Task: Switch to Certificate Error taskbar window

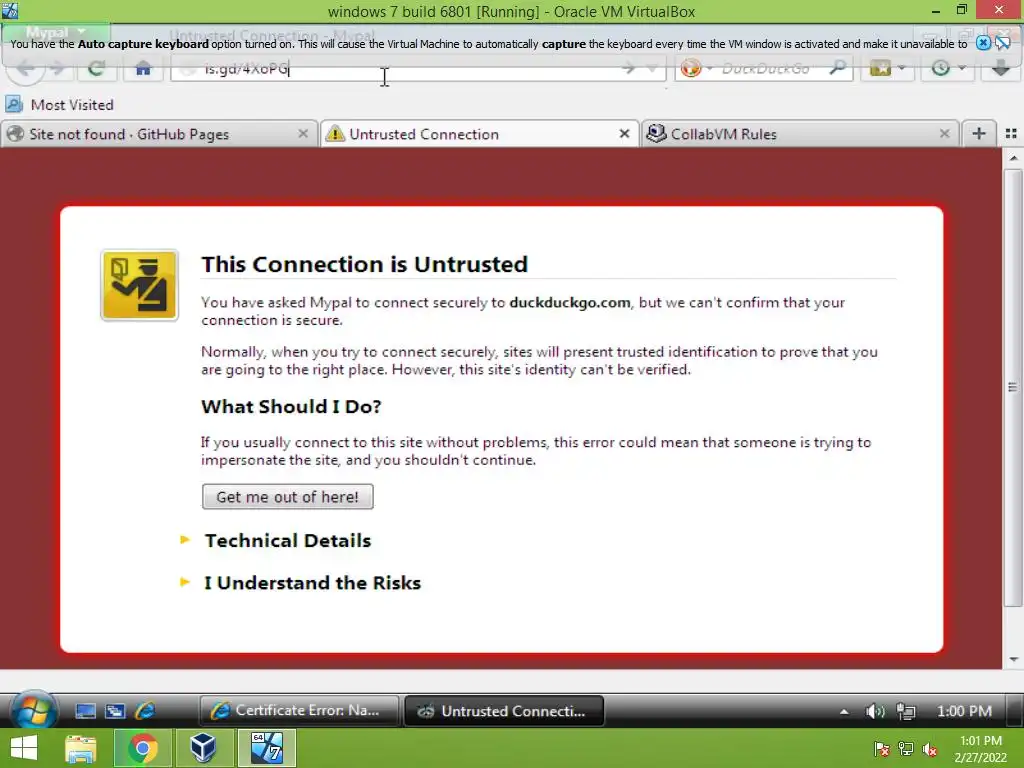Action: click(300, 711)
